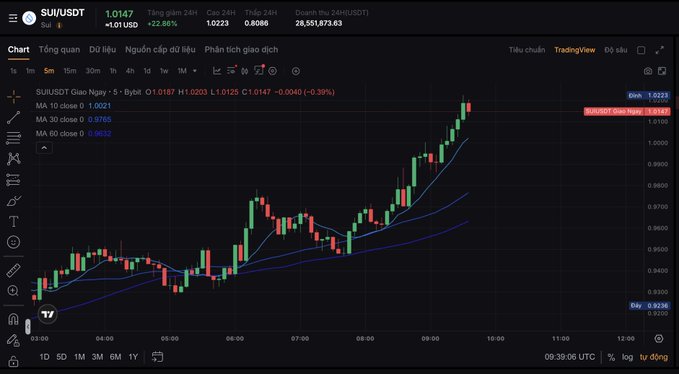
Task: Select Tiêu chuẩn chart mode
Action: pyautogui.click(x=527, y=50)
